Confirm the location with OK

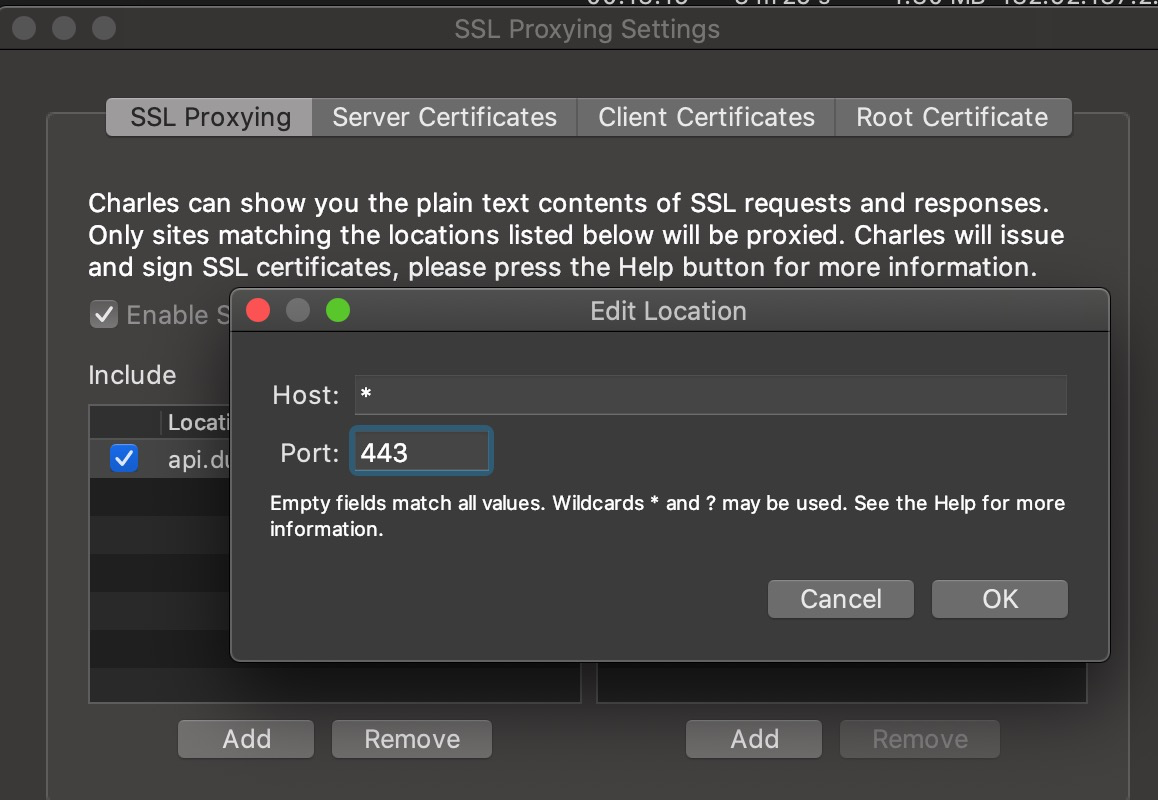(999, 598)
